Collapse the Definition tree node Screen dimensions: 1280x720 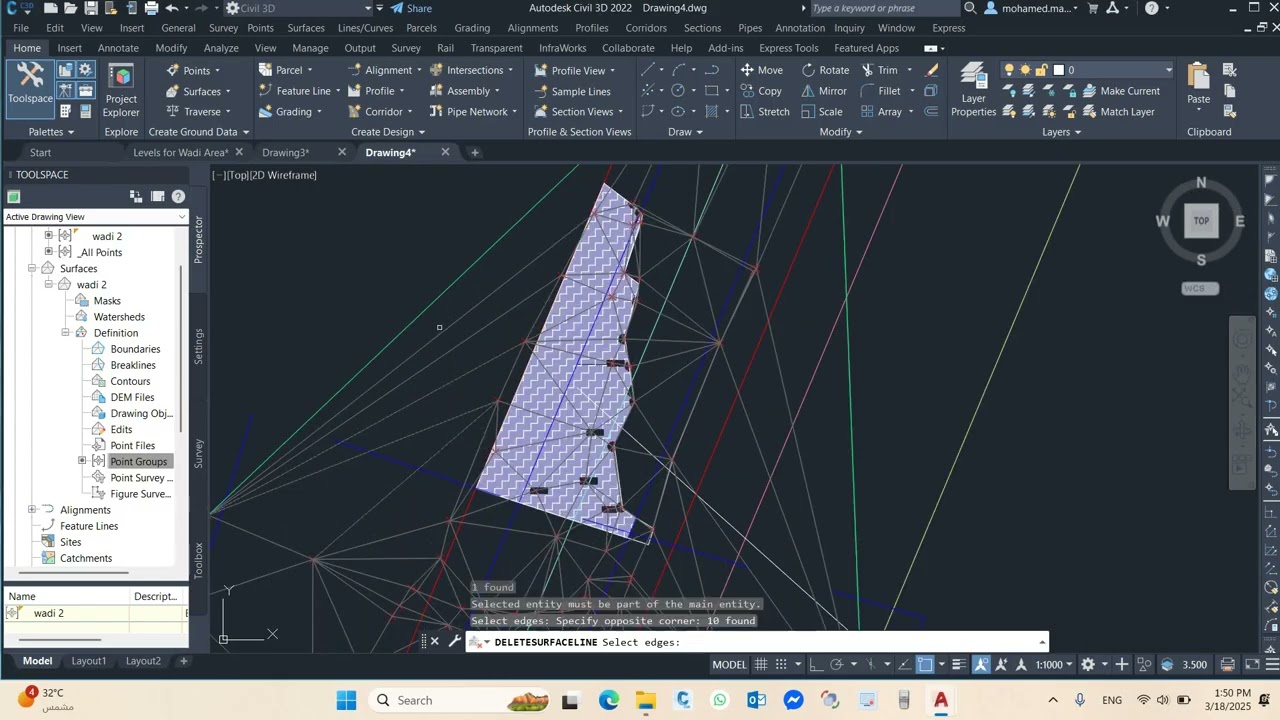click(66, 333)
